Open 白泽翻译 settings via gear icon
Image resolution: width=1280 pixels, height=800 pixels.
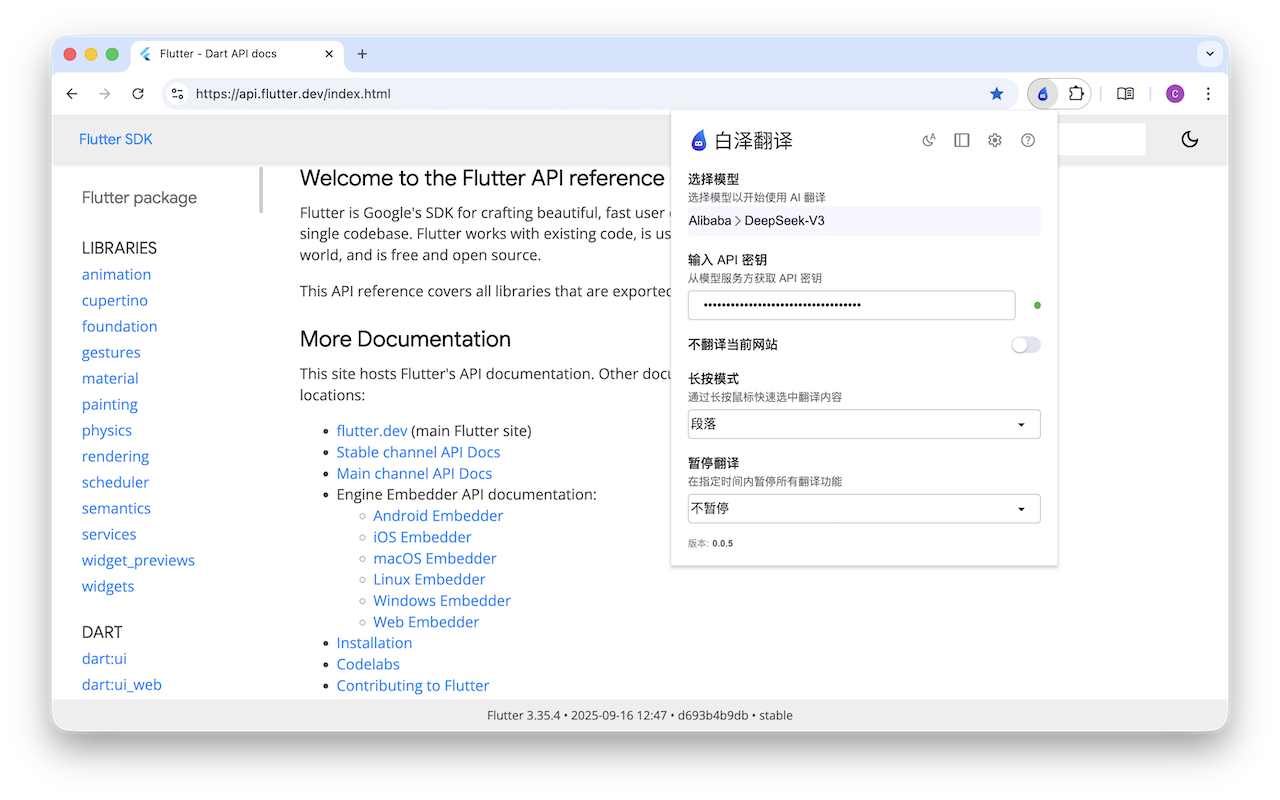(x=994, y=140)
